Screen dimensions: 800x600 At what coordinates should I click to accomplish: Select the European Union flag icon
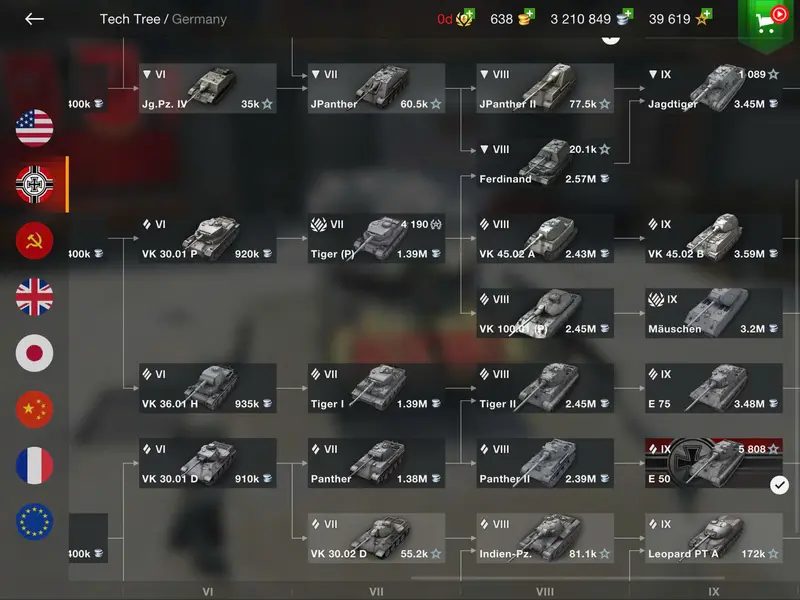[x=34, y=521]
